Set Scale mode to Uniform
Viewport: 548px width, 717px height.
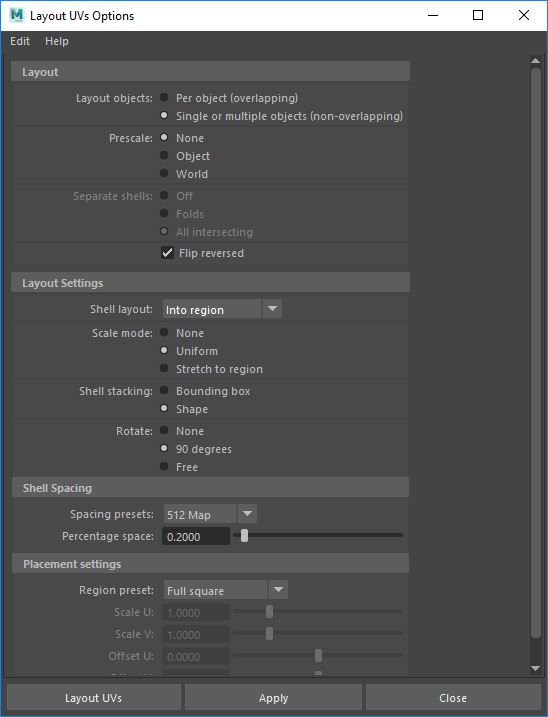[164, 350]
